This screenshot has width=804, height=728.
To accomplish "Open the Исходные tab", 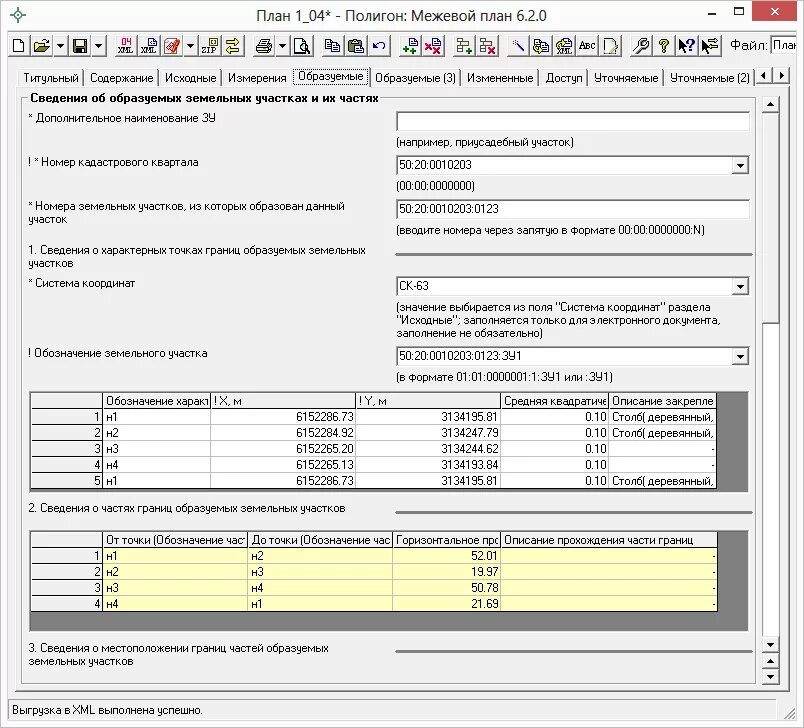I will pyautogui.click(x=190, y=78).
